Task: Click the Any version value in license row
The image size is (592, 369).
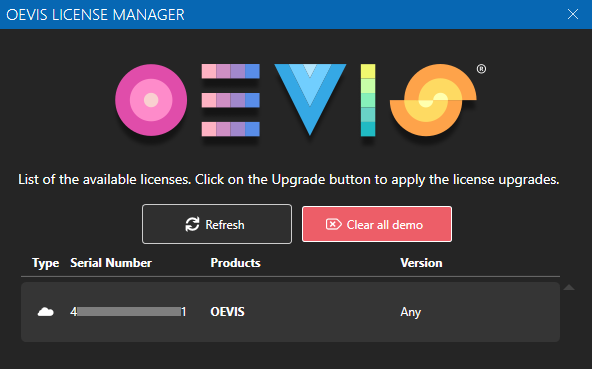Action: click(410, 312)
